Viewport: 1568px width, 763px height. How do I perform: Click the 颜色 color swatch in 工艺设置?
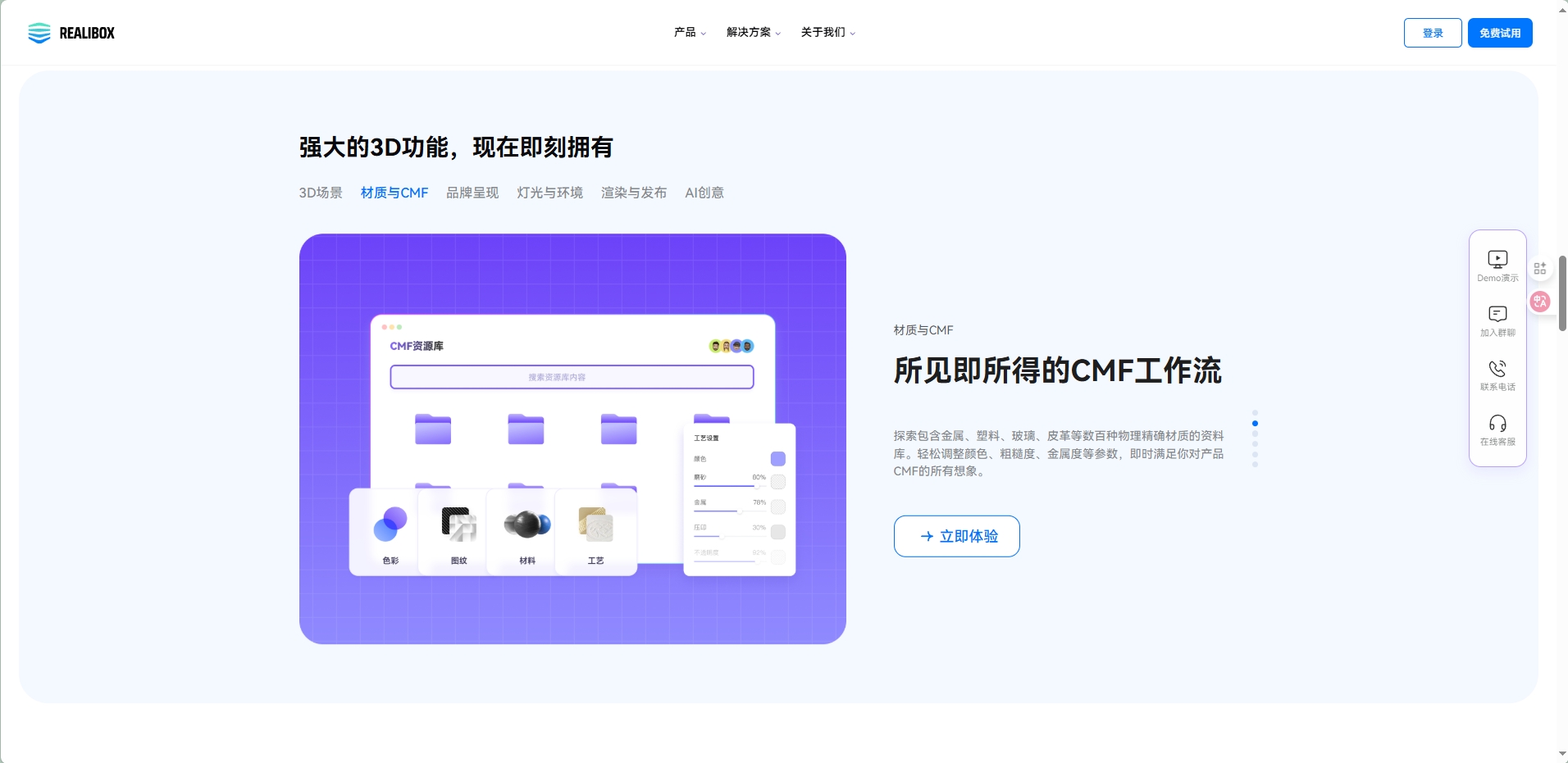tap(777, 459)
